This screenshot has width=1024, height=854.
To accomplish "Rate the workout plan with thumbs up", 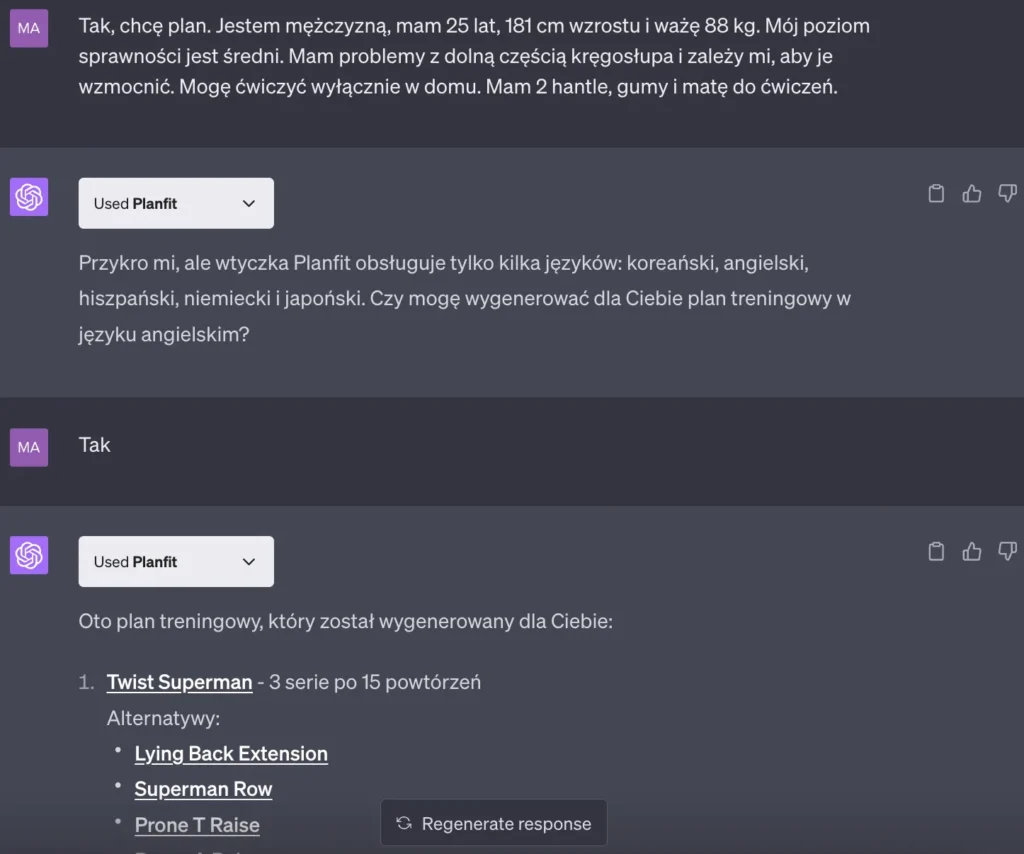I will point(971,551).
